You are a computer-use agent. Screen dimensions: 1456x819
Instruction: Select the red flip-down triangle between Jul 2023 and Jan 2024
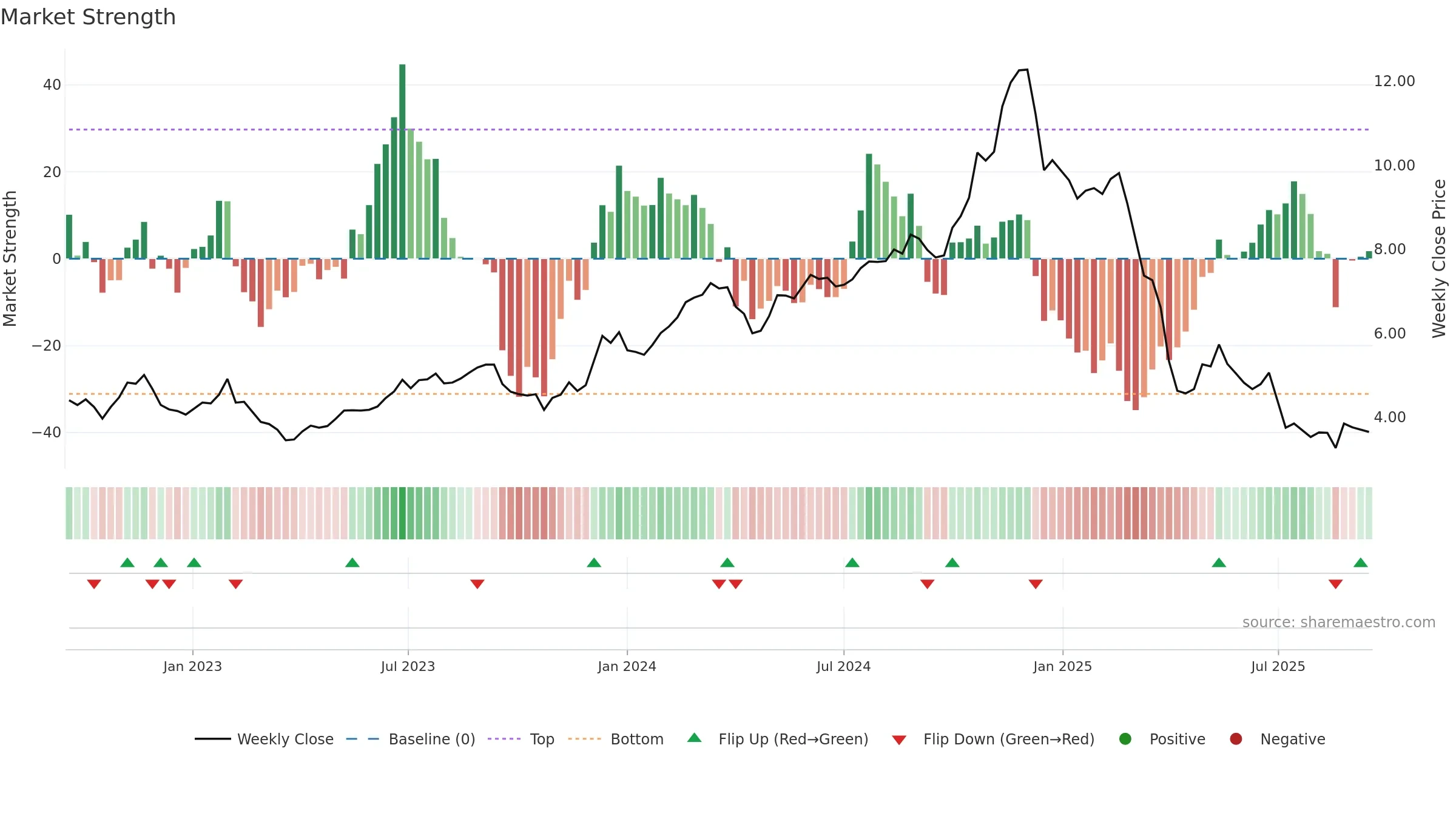(x=477, y=584)
